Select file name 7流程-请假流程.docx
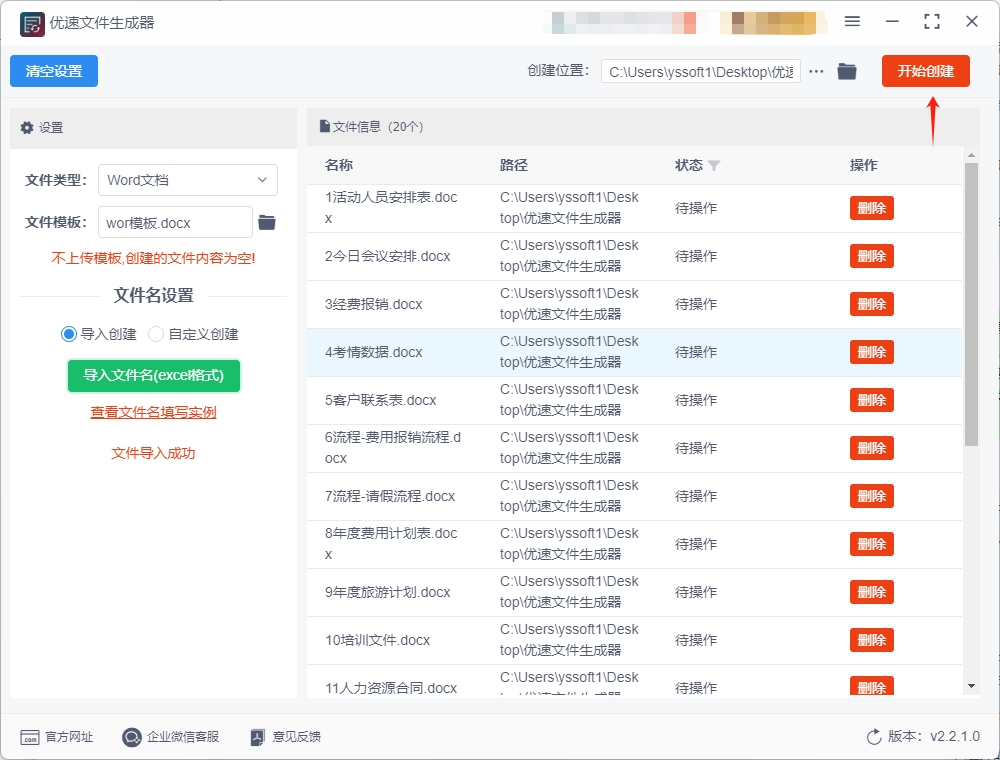Image resolution: width=1000 pixels, height=760 pixels. [x=390, y=496]
